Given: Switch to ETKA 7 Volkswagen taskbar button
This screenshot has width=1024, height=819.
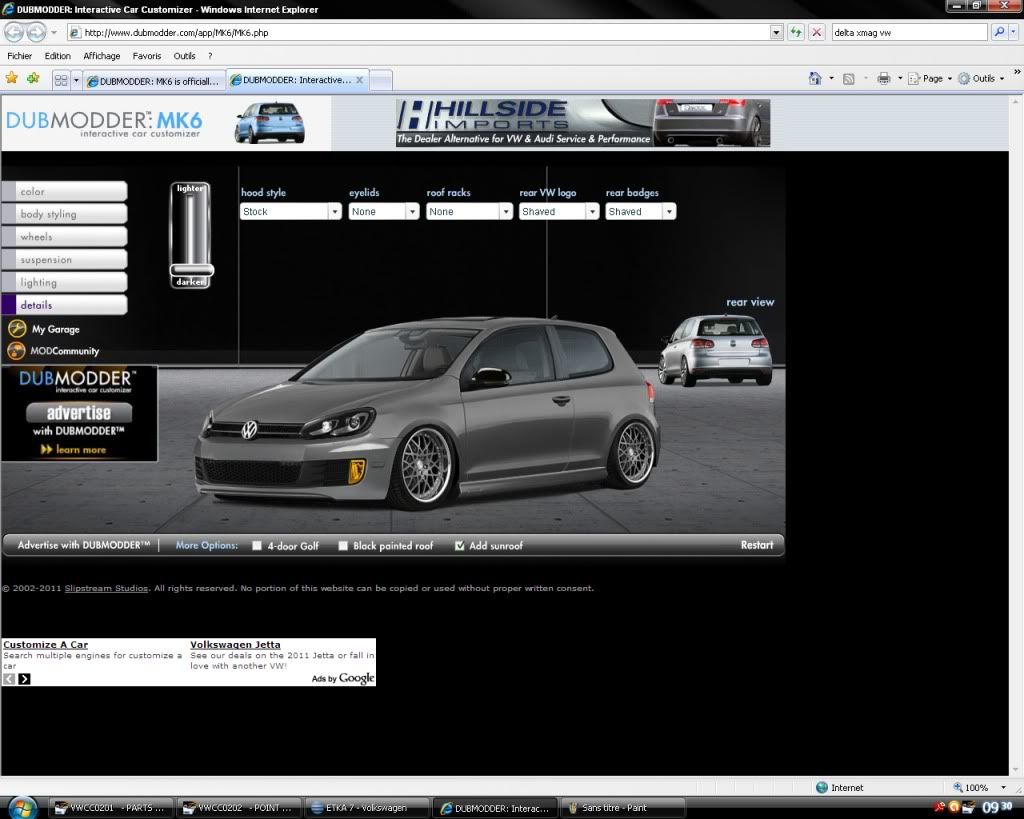Looking at the screenshot, I should point(366,808).
